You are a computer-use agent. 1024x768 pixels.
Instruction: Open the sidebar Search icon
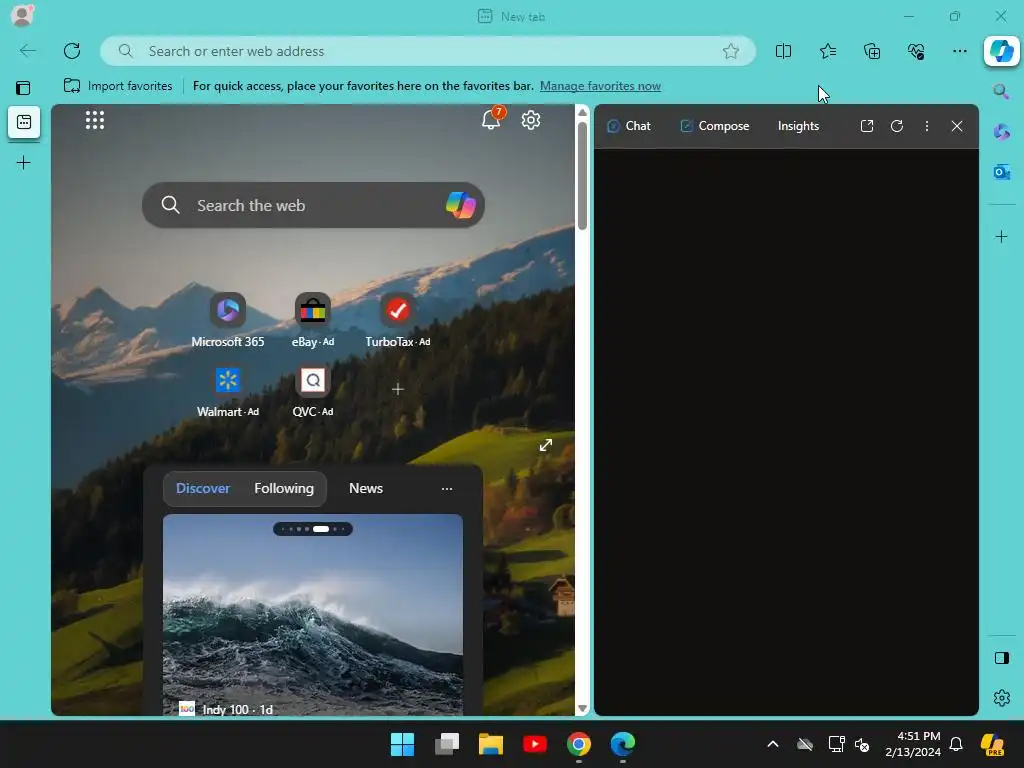click(1001, 91)
